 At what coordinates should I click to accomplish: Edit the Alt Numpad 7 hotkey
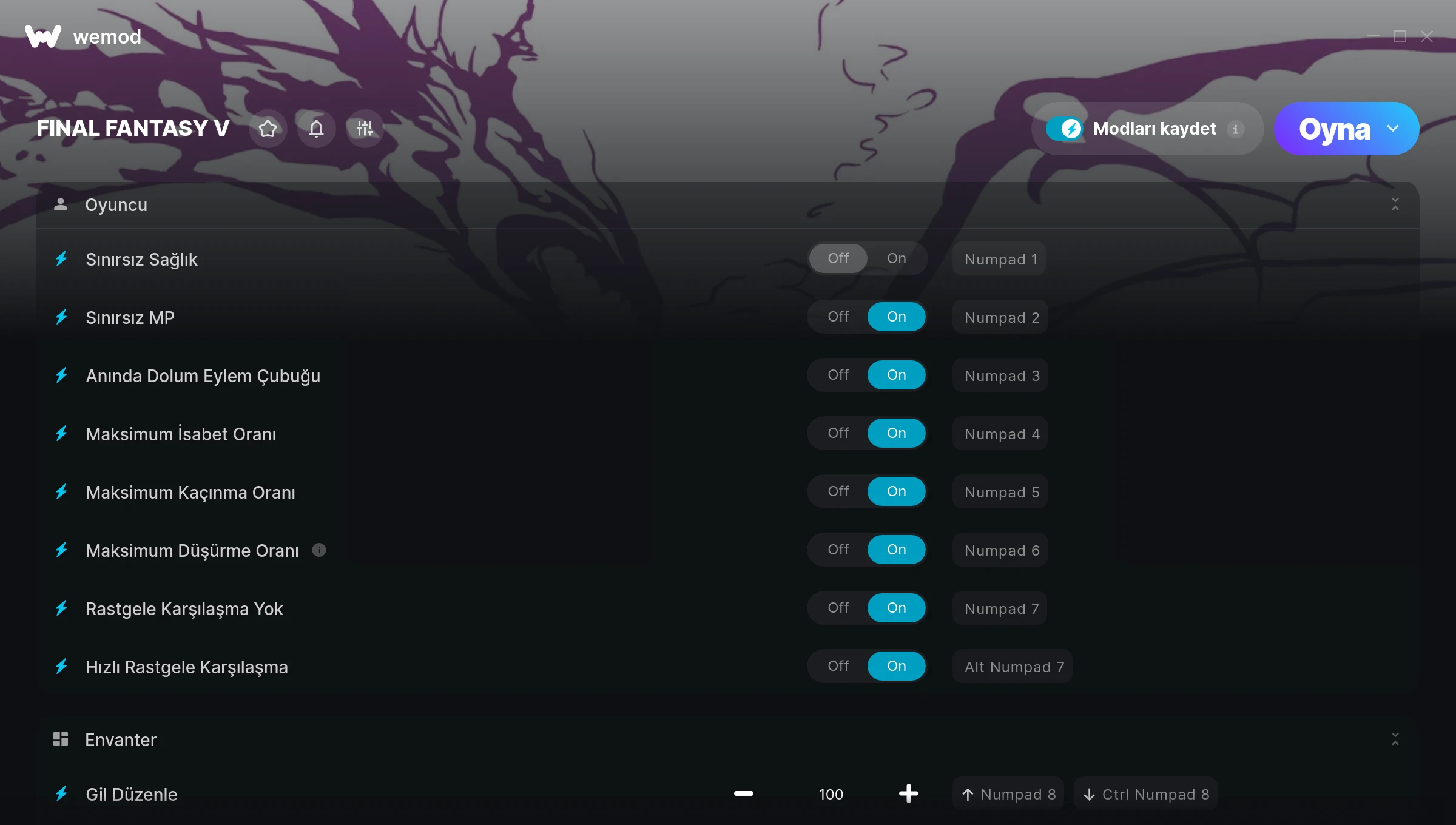pos(1013,667)
